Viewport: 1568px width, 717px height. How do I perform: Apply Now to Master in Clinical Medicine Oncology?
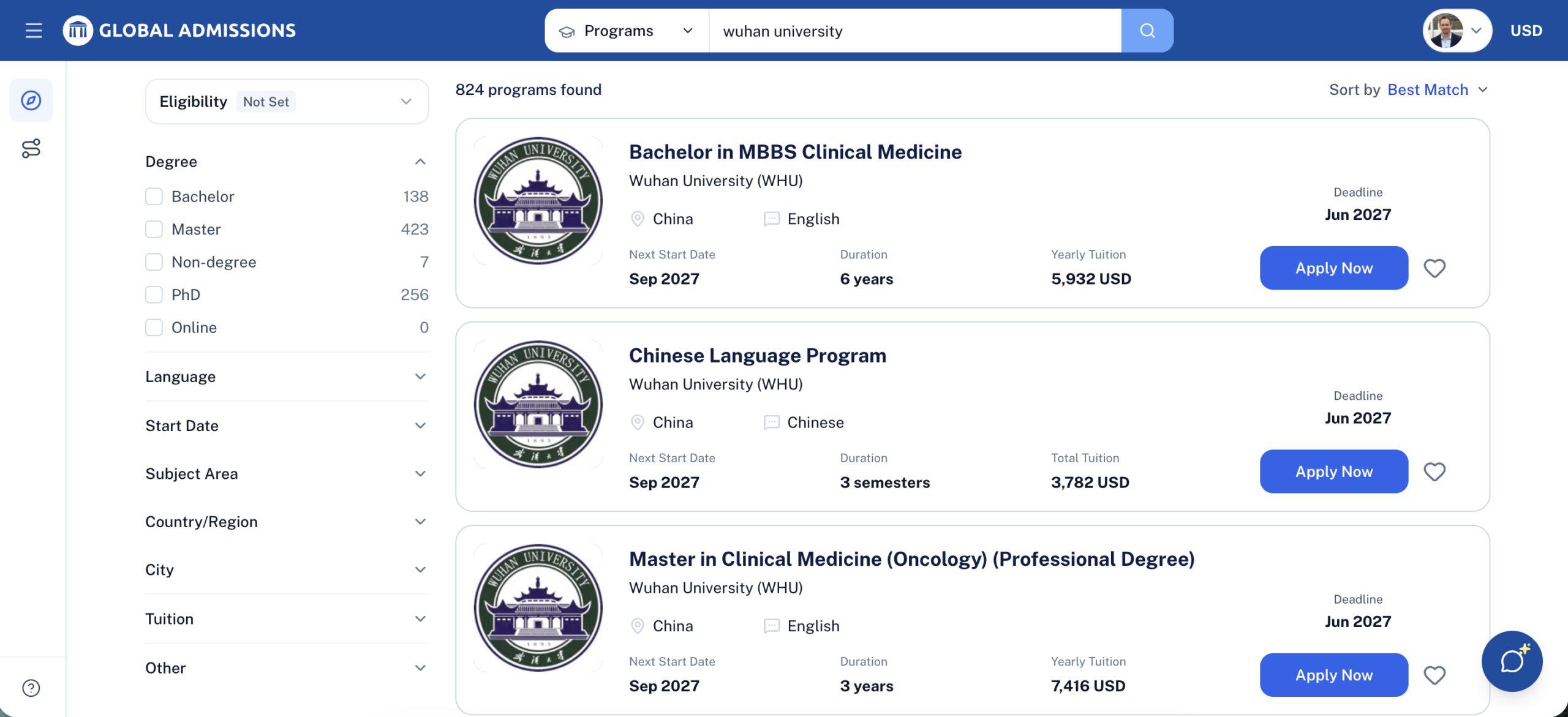coord(1334,675)
